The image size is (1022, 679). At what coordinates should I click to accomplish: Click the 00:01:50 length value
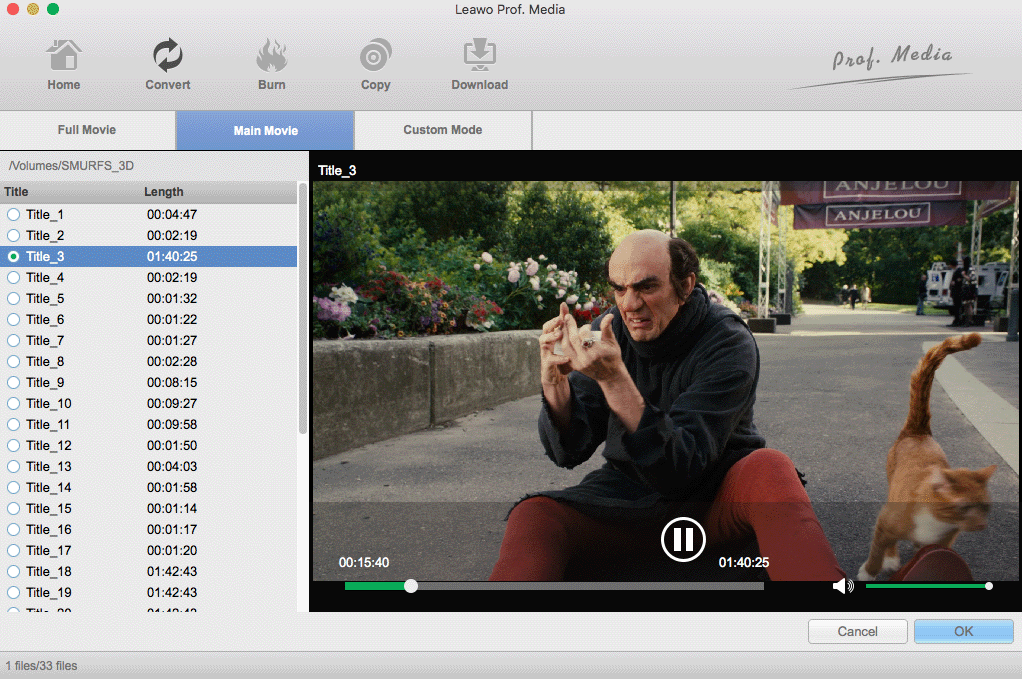(172, 446)
